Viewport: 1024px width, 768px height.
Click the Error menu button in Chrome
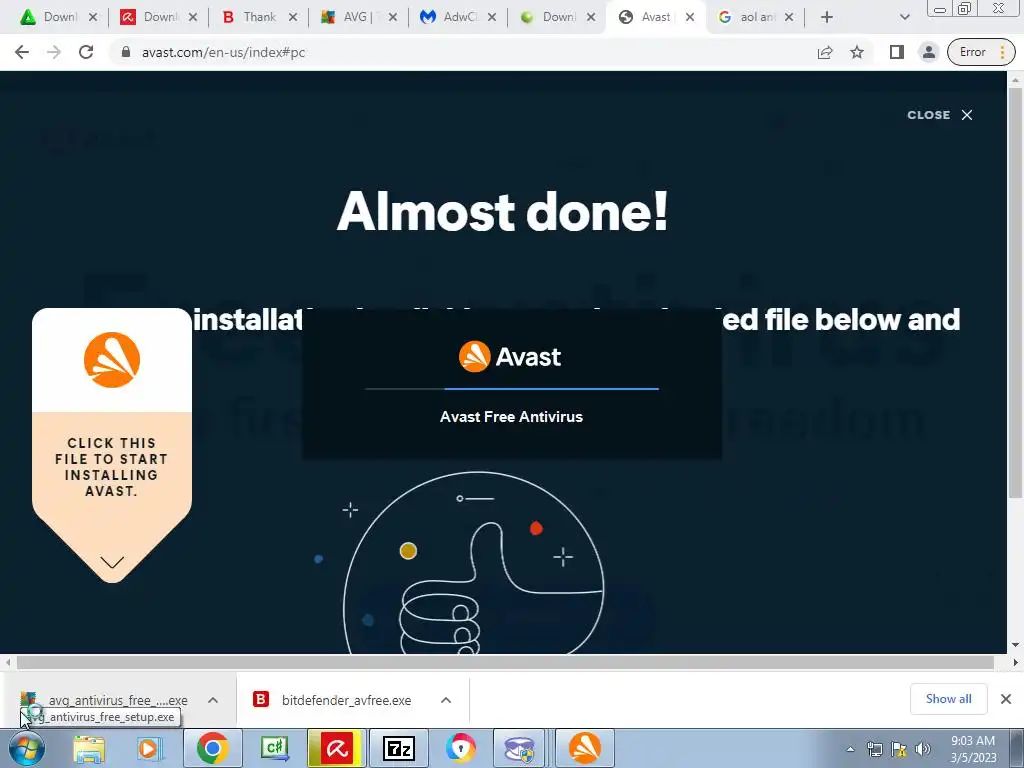(x=981, y=52)
